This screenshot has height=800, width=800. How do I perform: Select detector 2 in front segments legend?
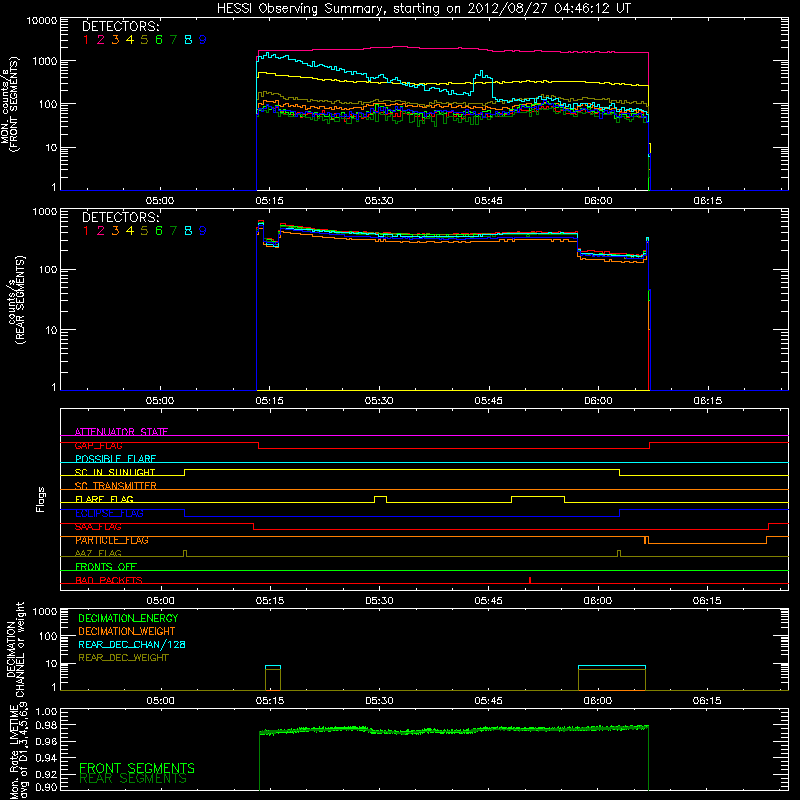tap(101, 40)
